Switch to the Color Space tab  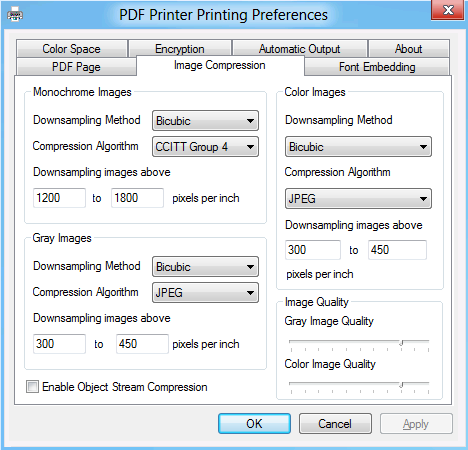tap(72, 49)
